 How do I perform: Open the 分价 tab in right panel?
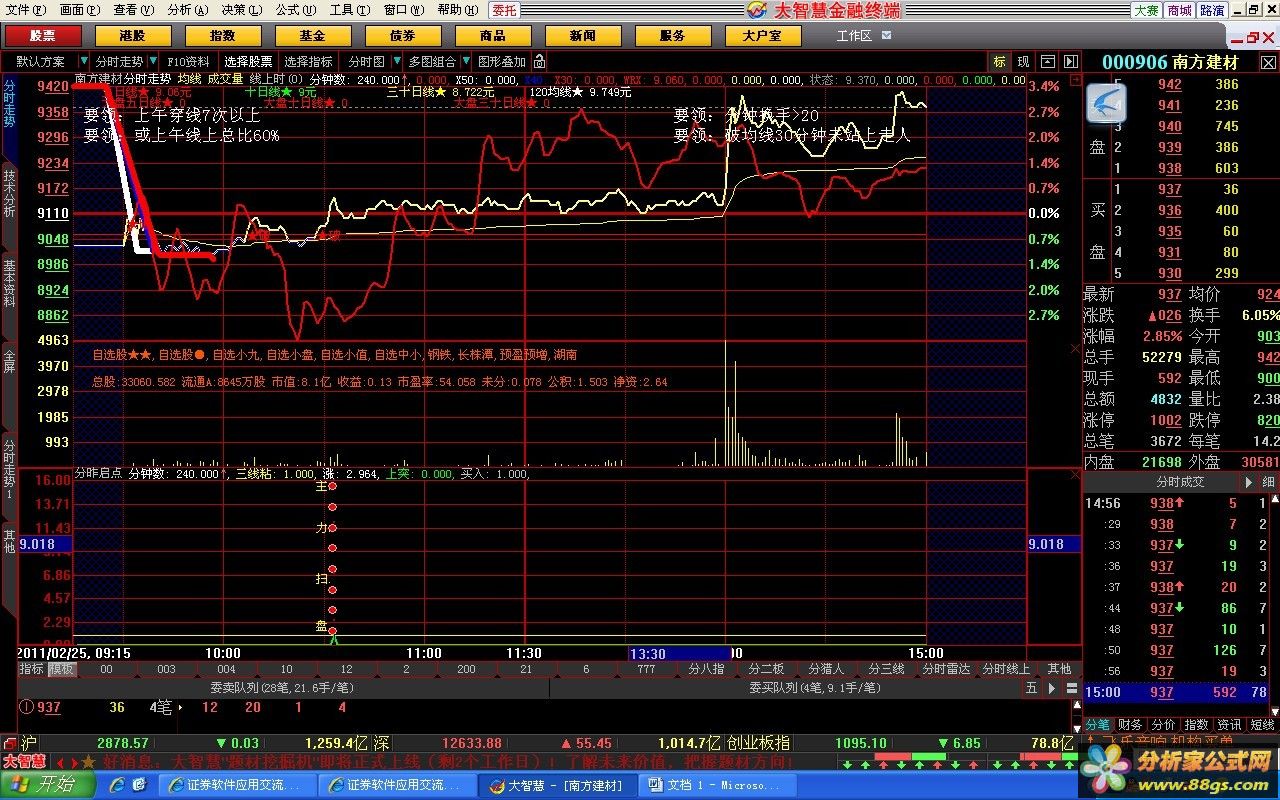[x=1163, y=724]
